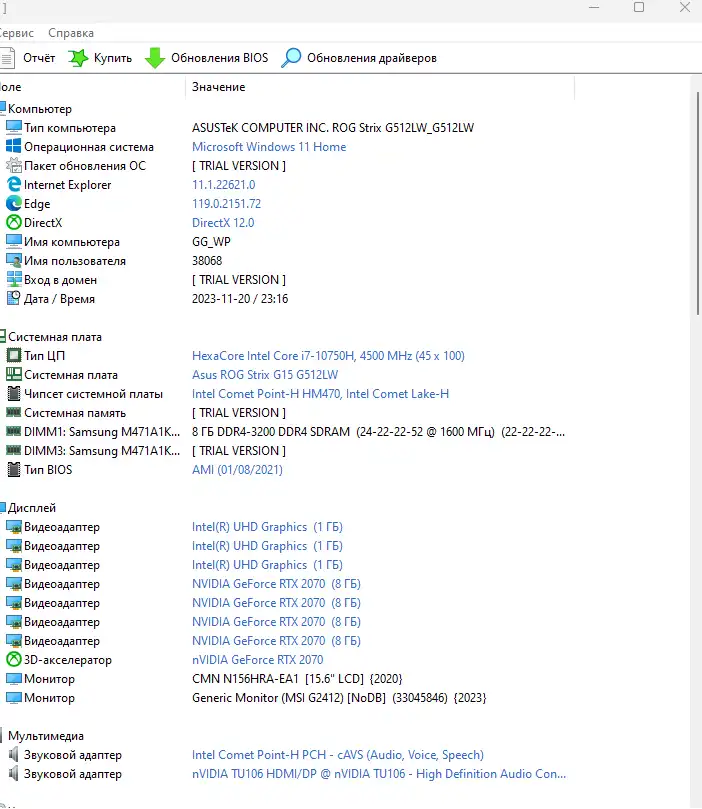The width and height of the screenshot is (702, 809).
Task: Open the nVIDIA TU106 HDMI/DP audio link
Action: (379, 774)
